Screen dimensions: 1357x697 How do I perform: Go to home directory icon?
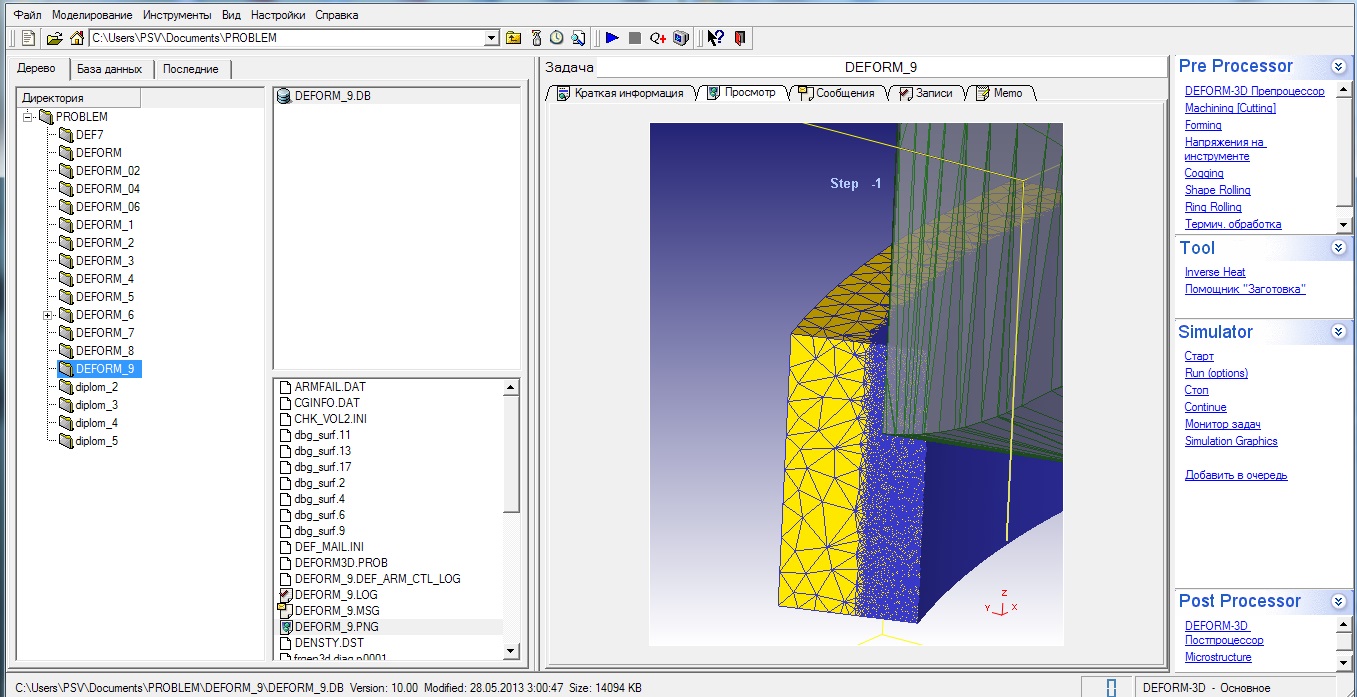[76, 38]
